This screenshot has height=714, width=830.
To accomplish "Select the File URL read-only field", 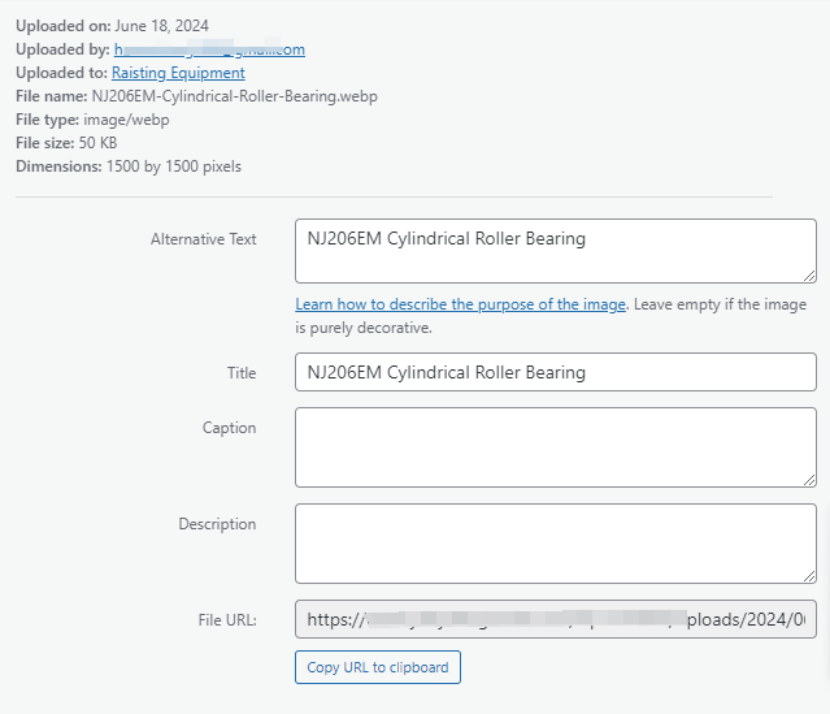I will 555,620.
